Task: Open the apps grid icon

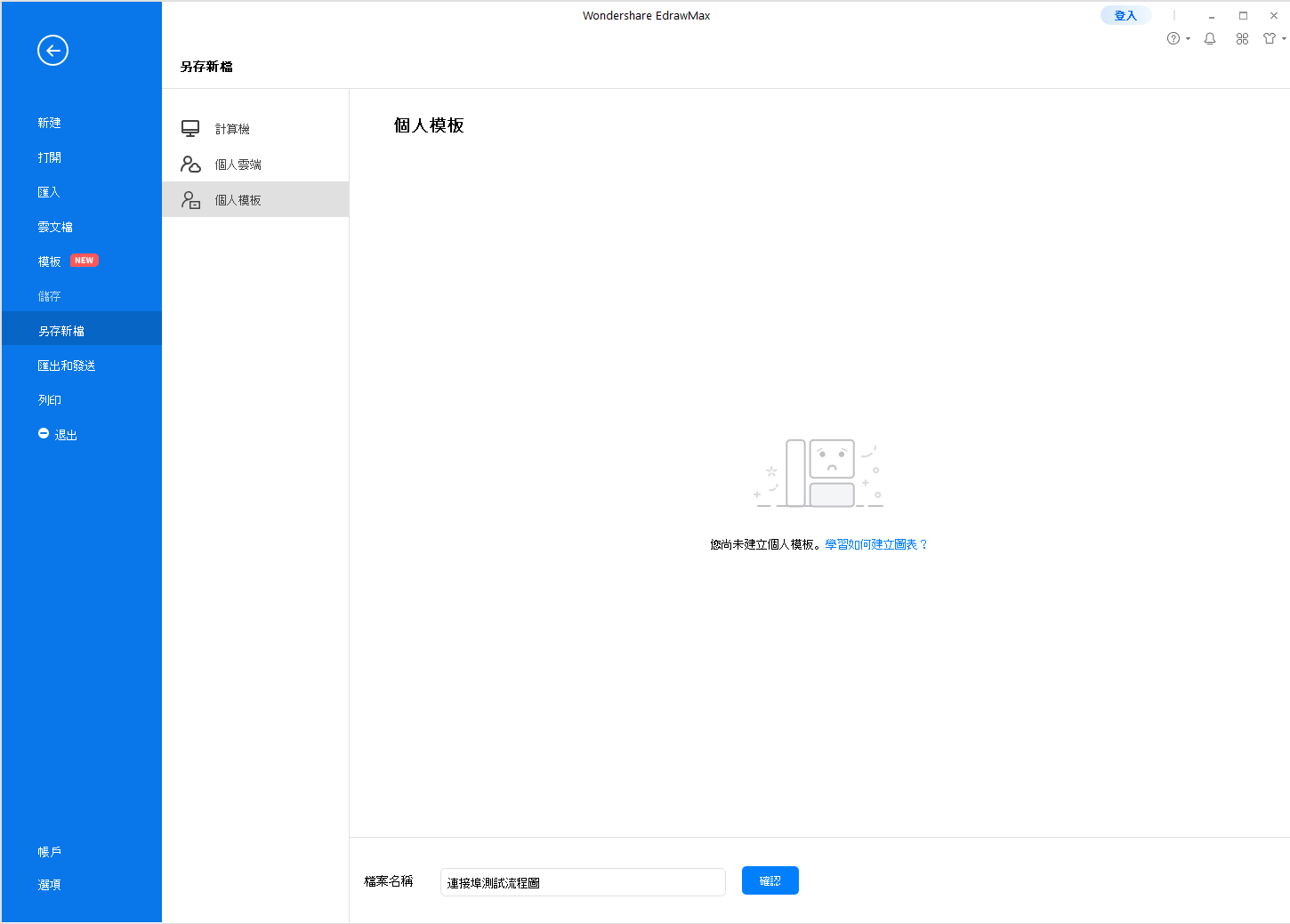Action: (x=1242, y=38)
